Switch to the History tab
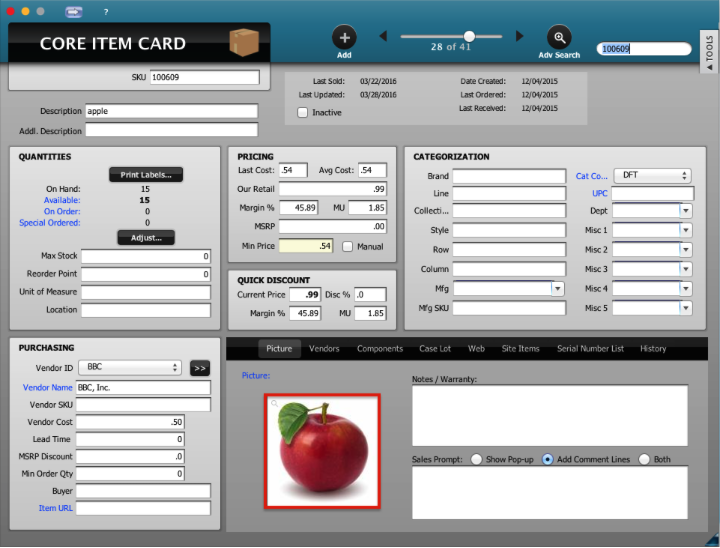Image resolution: width=720 pixels, height=548 pixels. [x=653, y=349]
